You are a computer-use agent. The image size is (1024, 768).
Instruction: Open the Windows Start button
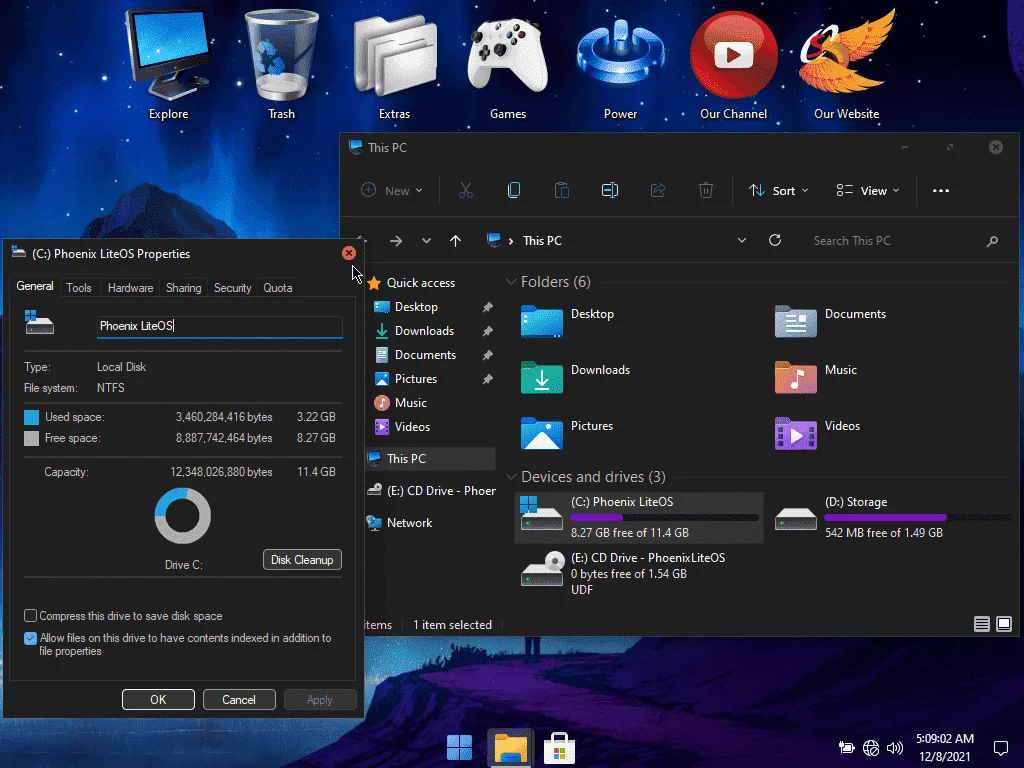[459, 747]
